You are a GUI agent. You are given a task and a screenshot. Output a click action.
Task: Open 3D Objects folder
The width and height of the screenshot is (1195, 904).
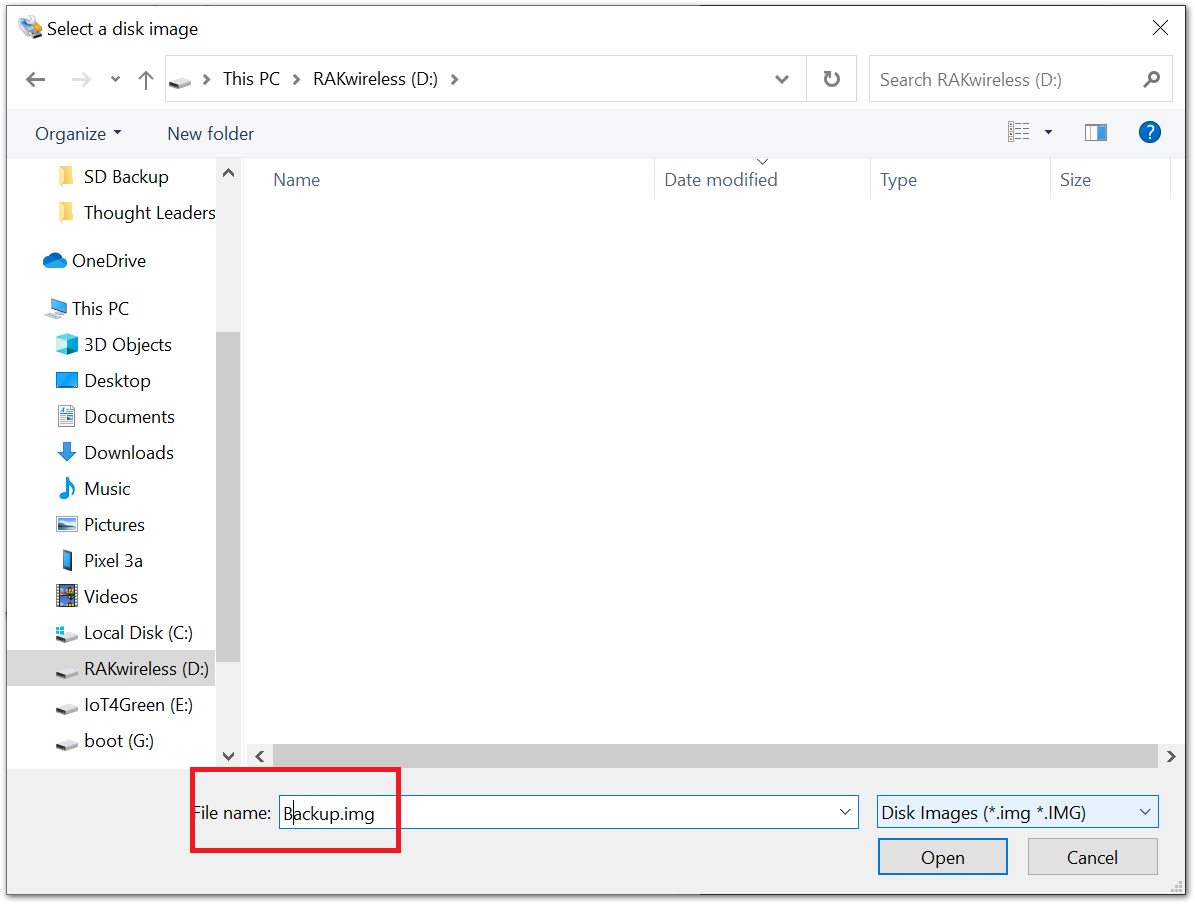click(x=127, y=345)
